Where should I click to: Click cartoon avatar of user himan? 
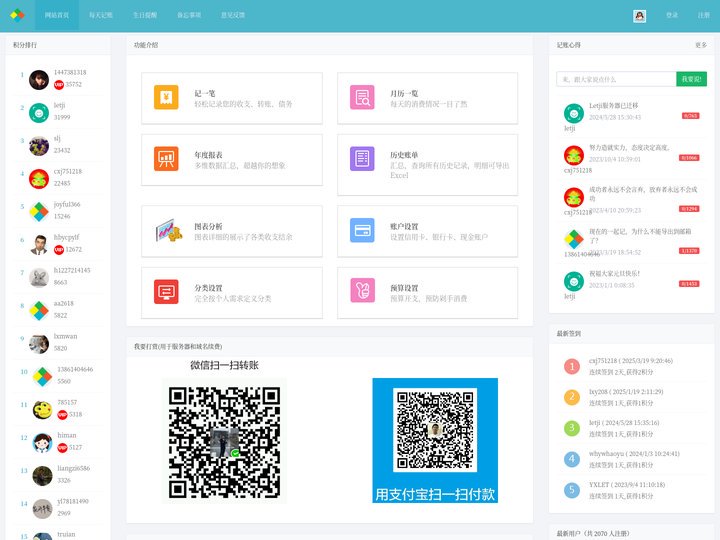click(42, 443)
